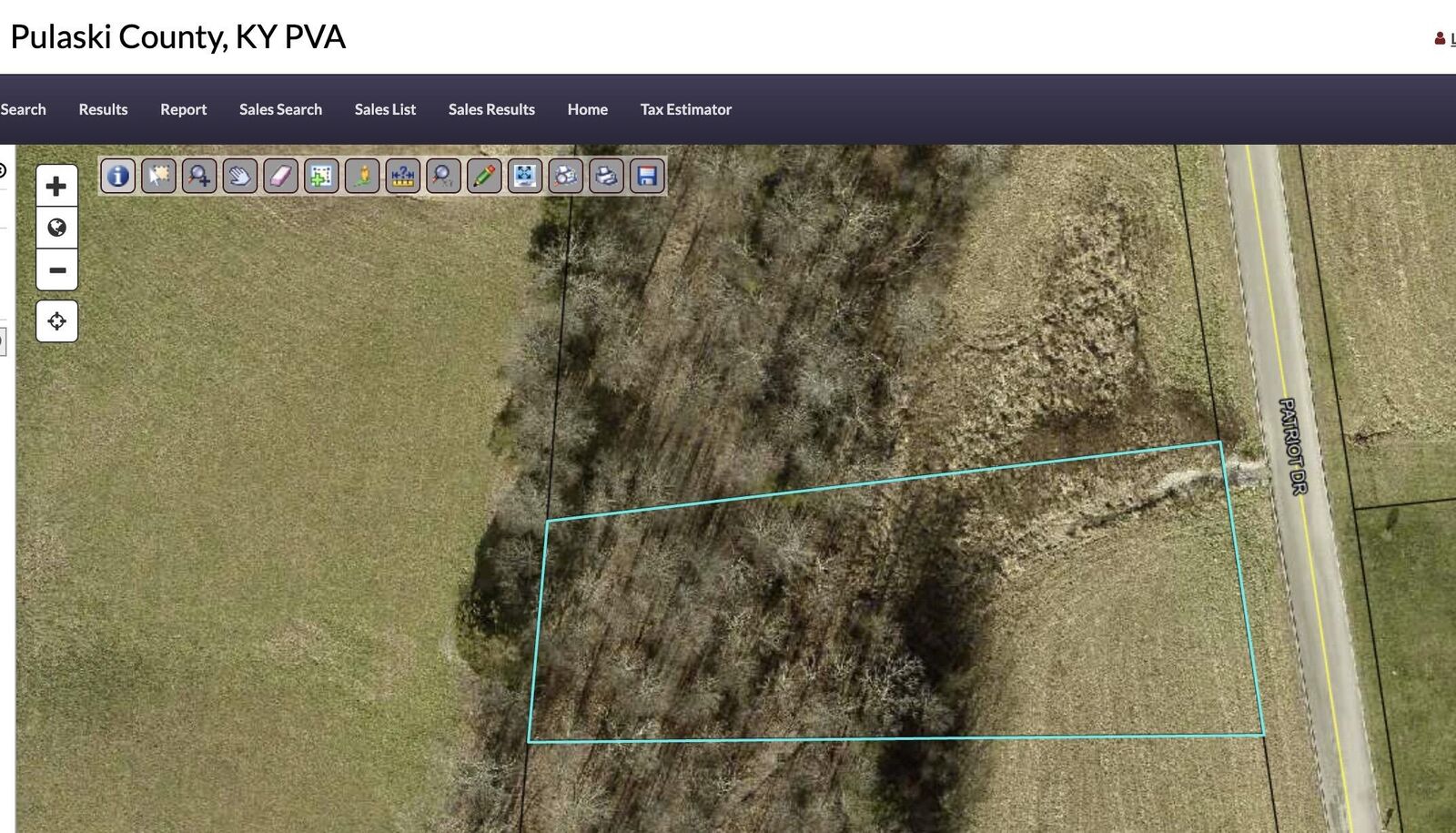This screenshot has width=1456, height=833.
Task: Click the Home navigation link
Action: tap(587, 109)
